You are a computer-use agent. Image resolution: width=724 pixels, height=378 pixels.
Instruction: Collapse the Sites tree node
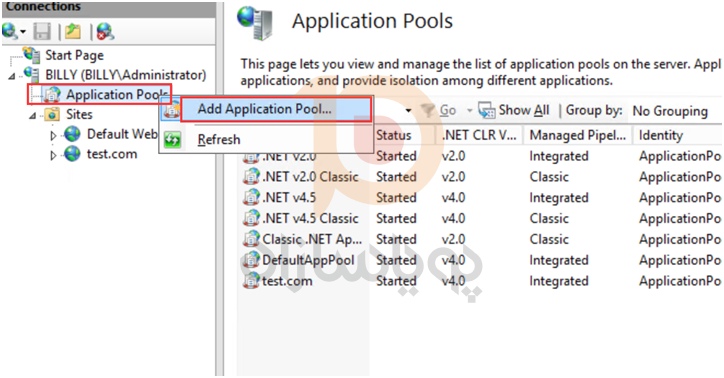32,115
